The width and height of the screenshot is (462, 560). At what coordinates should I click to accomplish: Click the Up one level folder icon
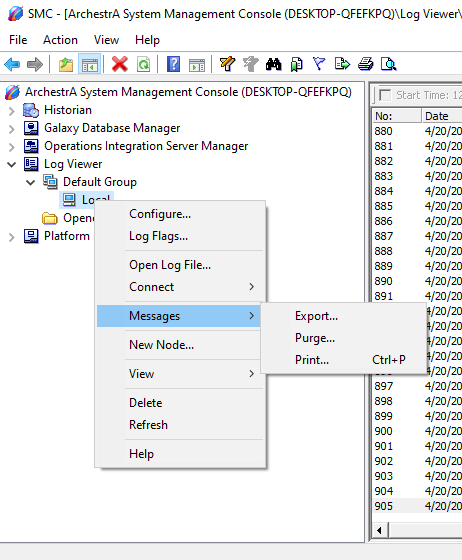[66, 65]
